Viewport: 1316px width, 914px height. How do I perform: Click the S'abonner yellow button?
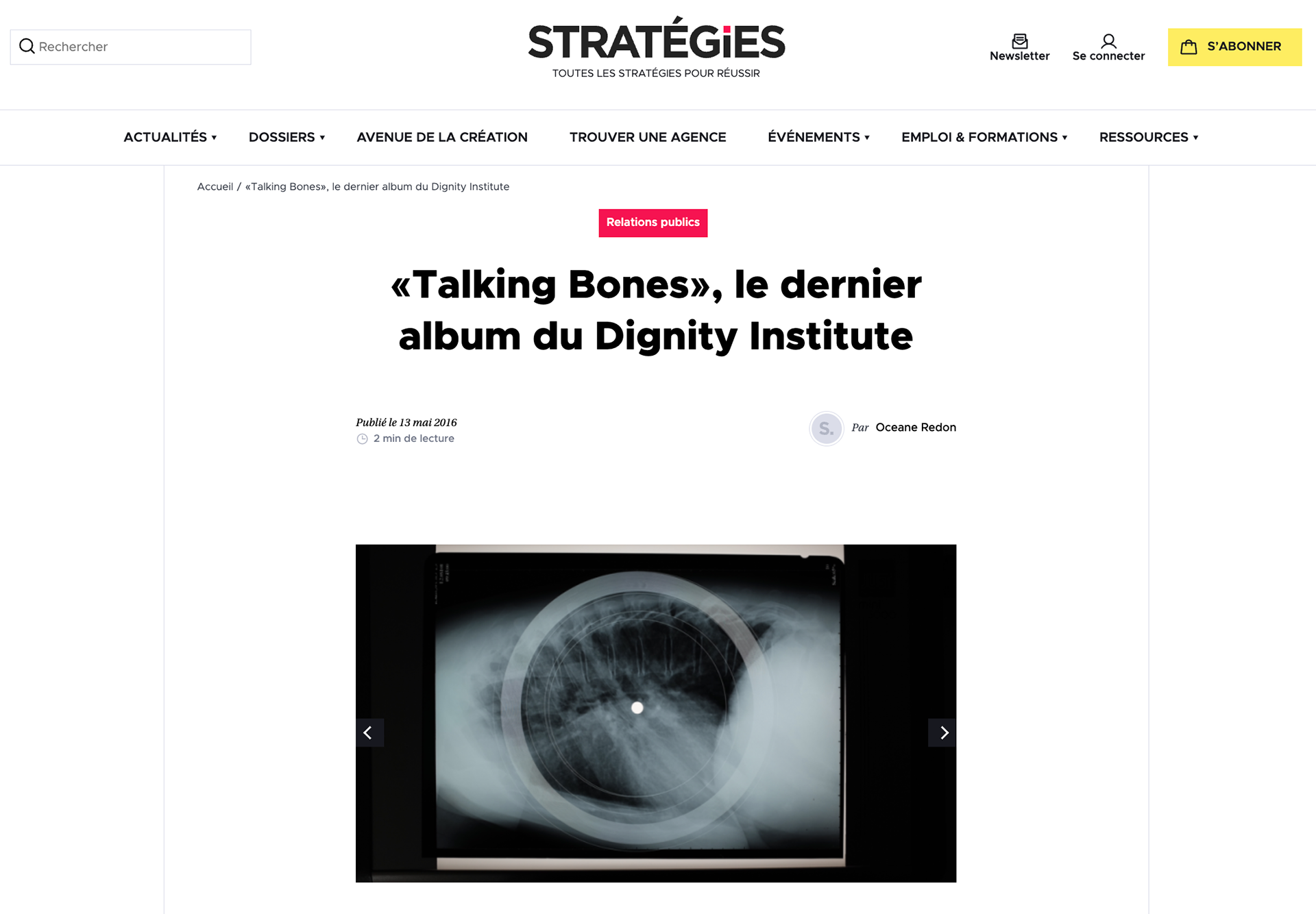[x=1234, y=47]
